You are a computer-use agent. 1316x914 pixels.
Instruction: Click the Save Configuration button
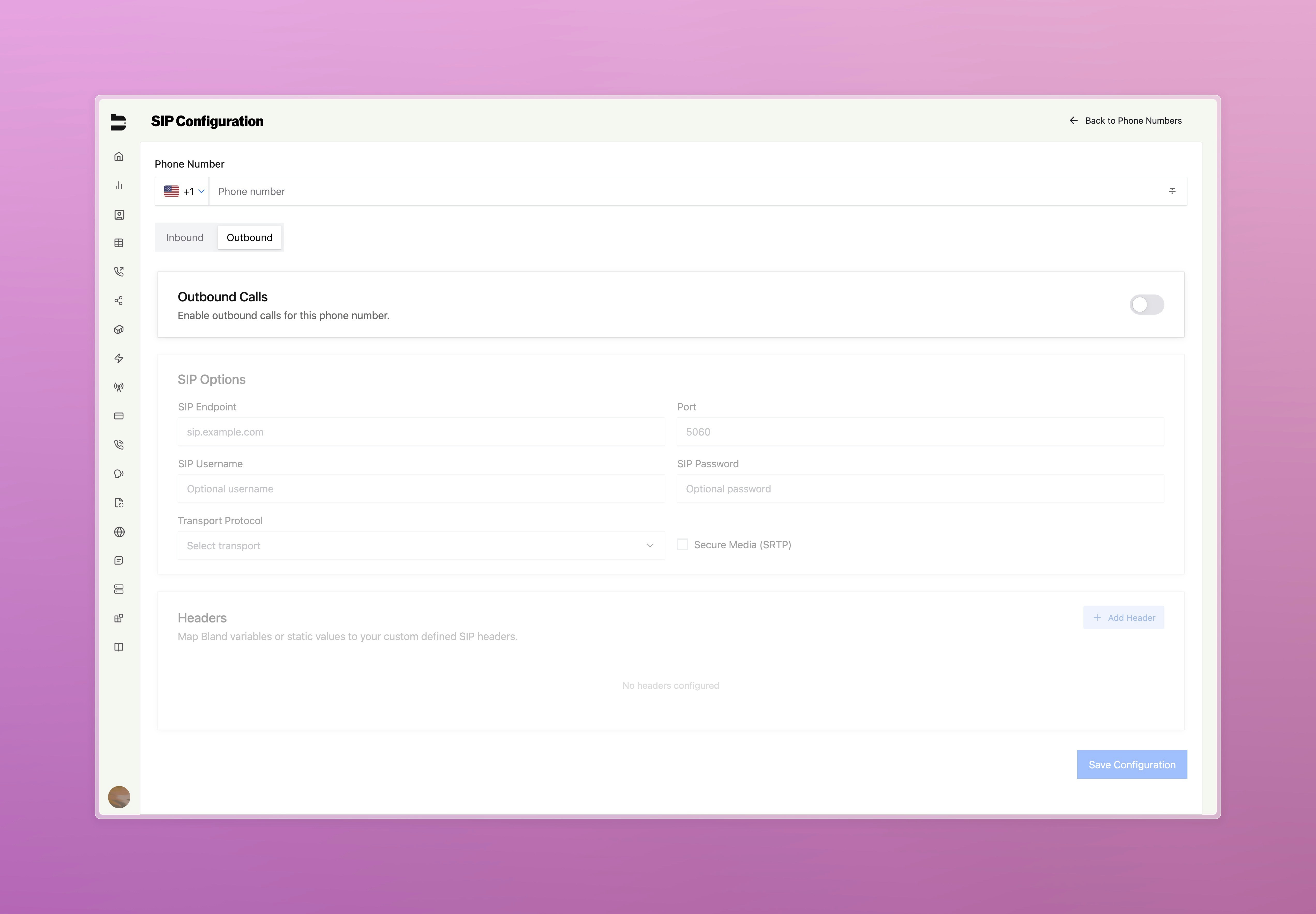(x=1131, y=765)
